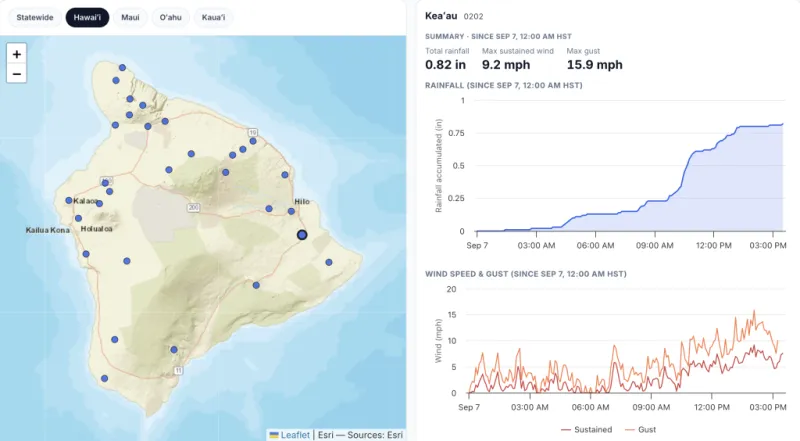Click the southernmost station marker on the island
800x441 pixels.
coord(104,379)
